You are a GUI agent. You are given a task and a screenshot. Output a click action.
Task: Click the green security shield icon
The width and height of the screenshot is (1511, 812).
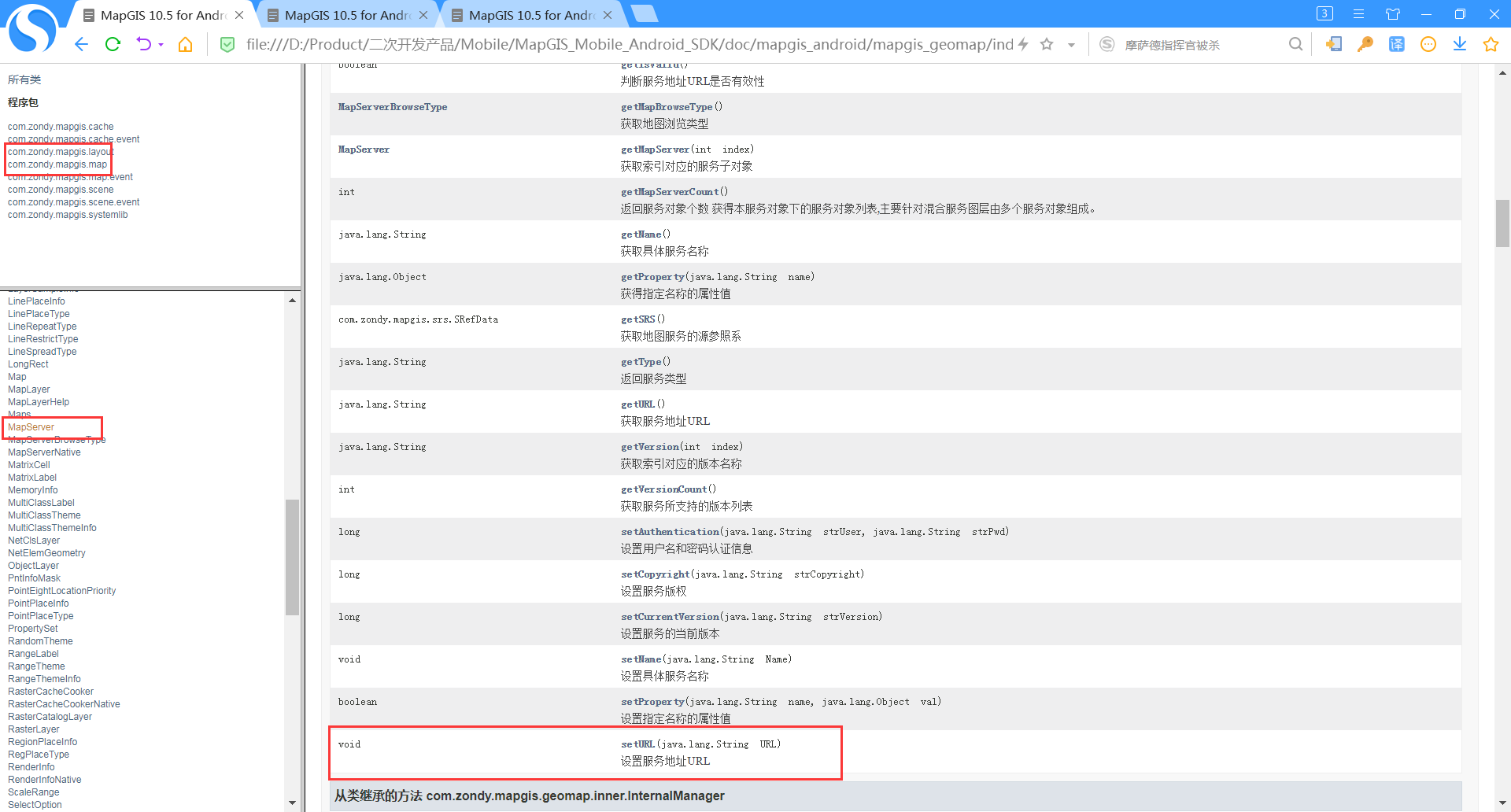click(227, 45)
